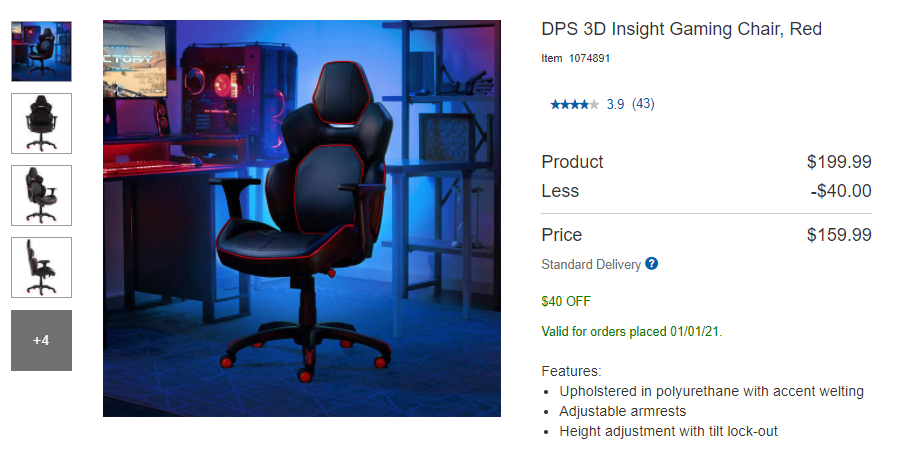Click the main gaming chair product image
Viewport: 904px width, 449px height.
tap(302, 218)
